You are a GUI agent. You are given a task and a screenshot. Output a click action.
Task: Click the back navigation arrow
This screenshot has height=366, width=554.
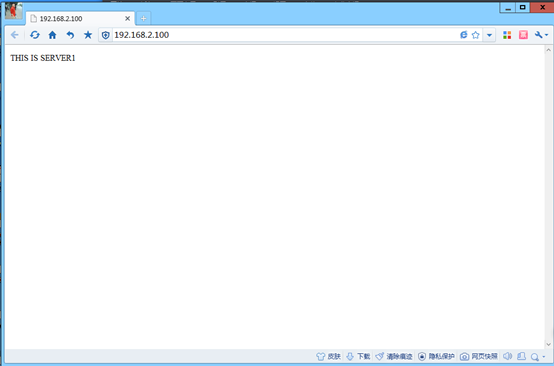pos(14,35)
